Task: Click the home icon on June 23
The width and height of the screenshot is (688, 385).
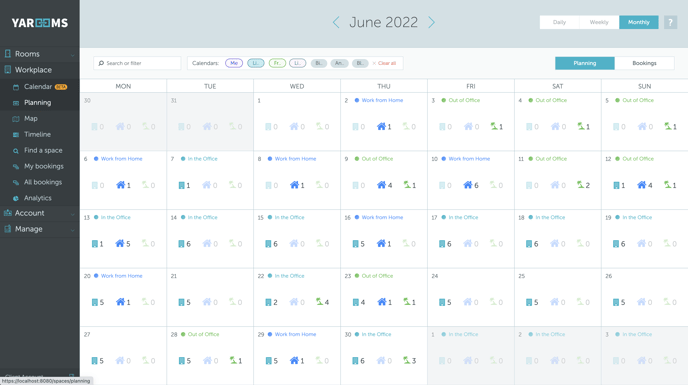Action: [x=382, y=302]
